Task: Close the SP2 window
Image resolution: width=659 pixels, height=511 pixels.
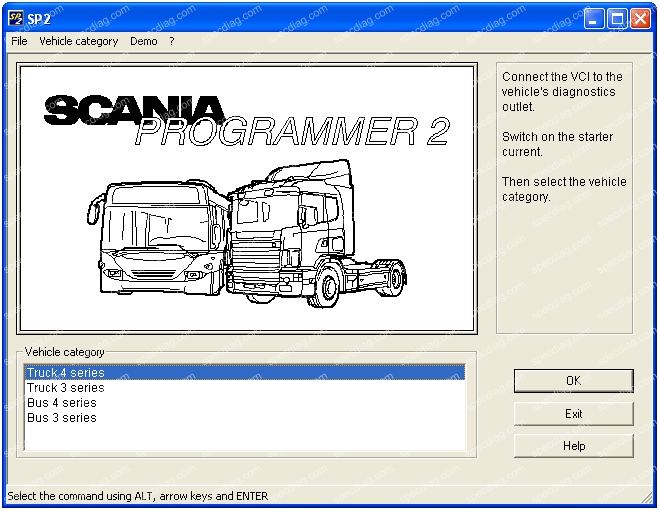Action: tap(640, 18)
